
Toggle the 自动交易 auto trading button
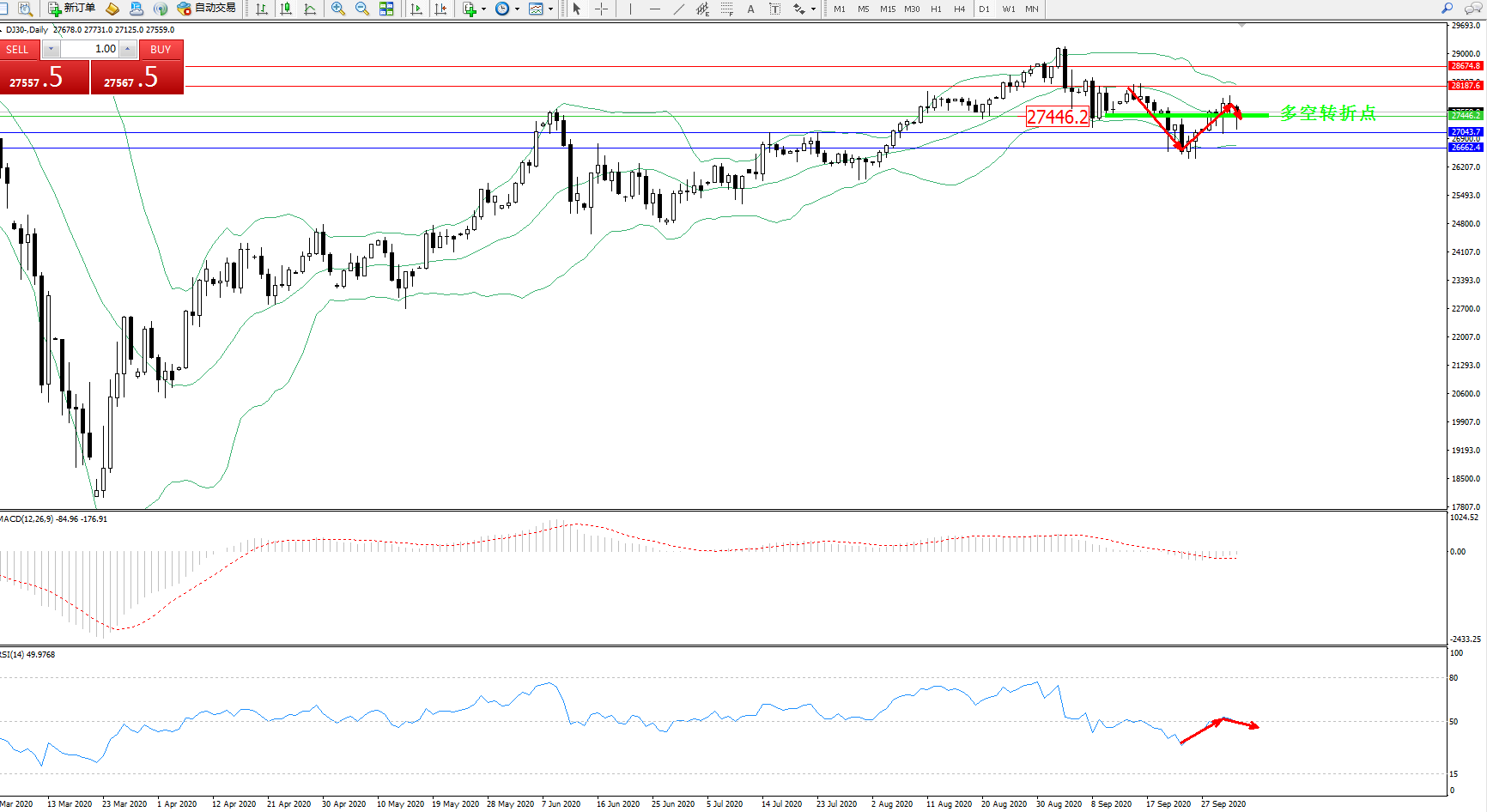[x=206, y=9]
